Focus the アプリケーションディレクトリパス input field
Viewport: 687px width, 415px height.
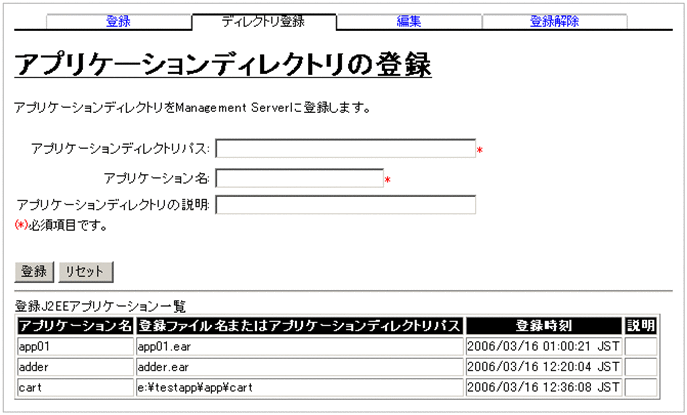345,149
